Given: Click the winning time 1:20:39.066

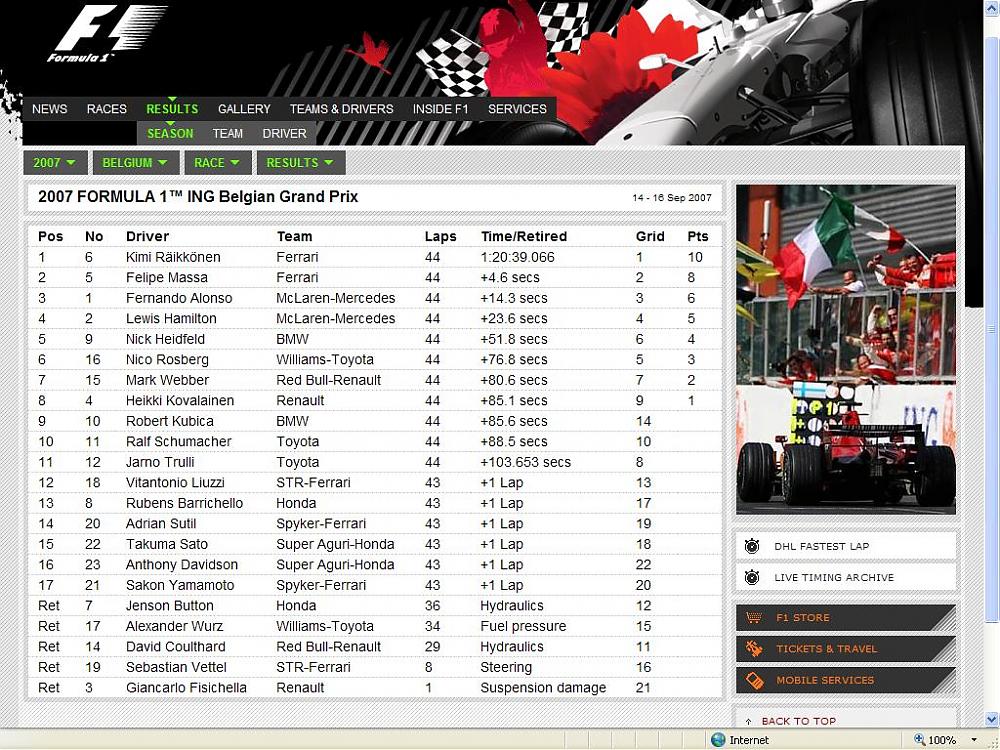Looking at the screenshot, I should (x=517, y=257).
